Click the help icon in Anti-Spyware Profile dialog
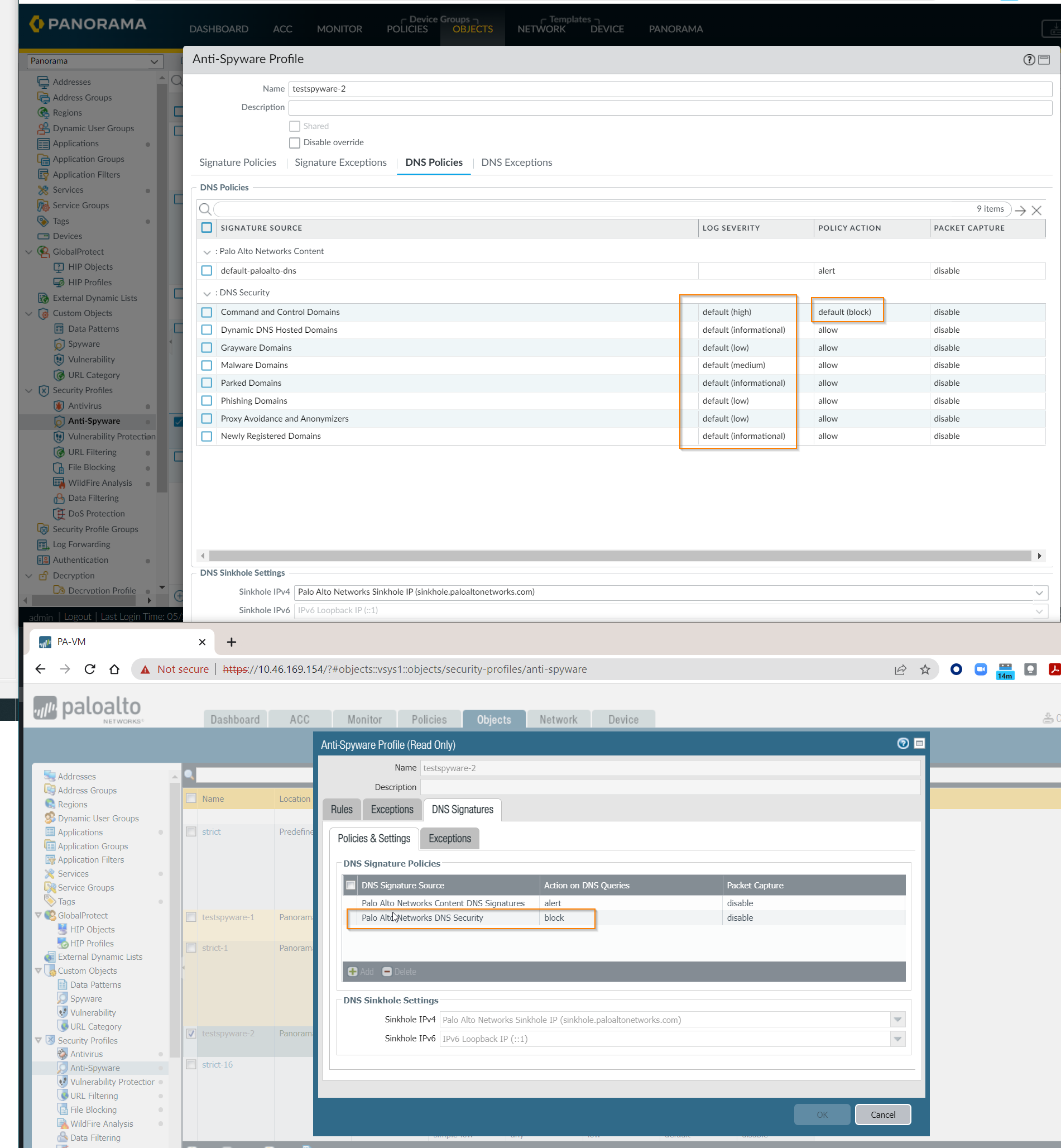The width and height of the screenshot is (1061, 1148). pos(1028,60)
